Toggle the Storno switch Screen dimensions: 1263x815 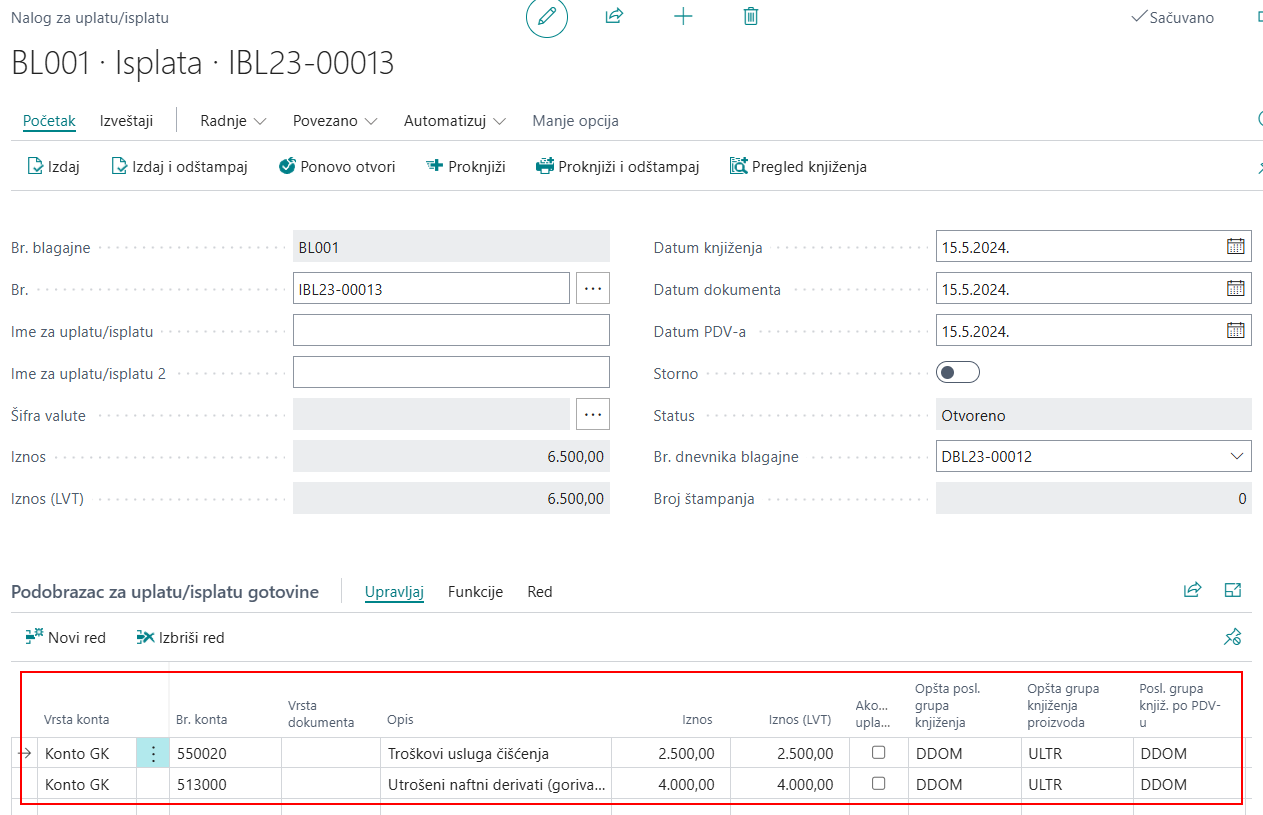tap(958, 372)
